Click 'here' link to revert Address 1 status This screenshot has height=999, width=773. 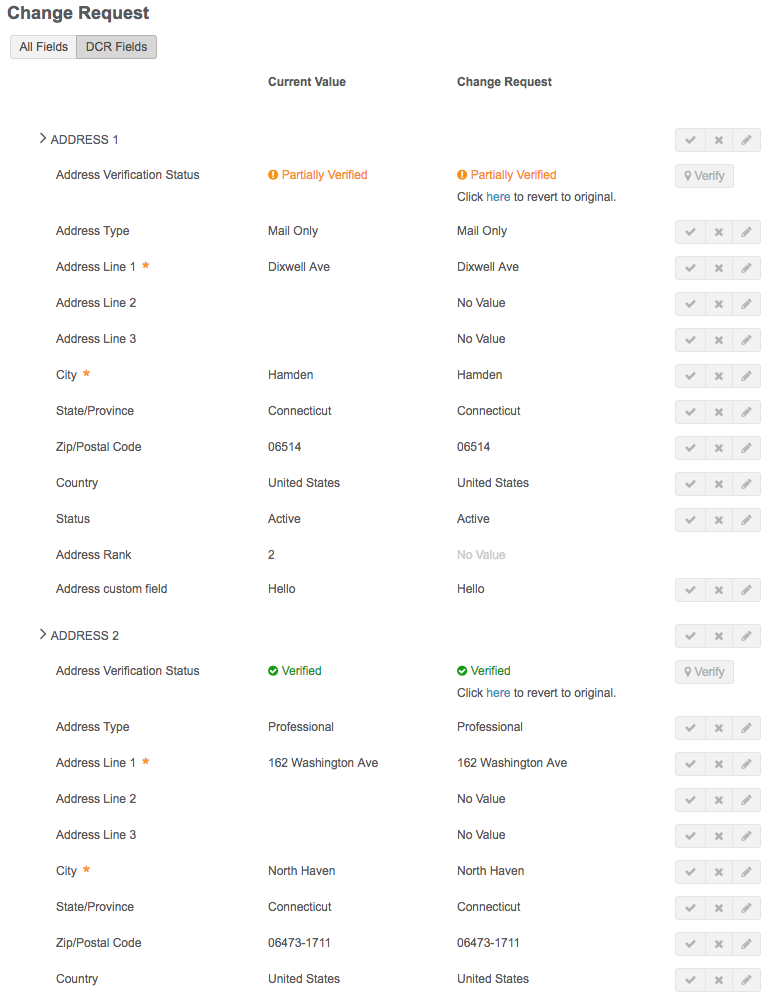point(498,197)
